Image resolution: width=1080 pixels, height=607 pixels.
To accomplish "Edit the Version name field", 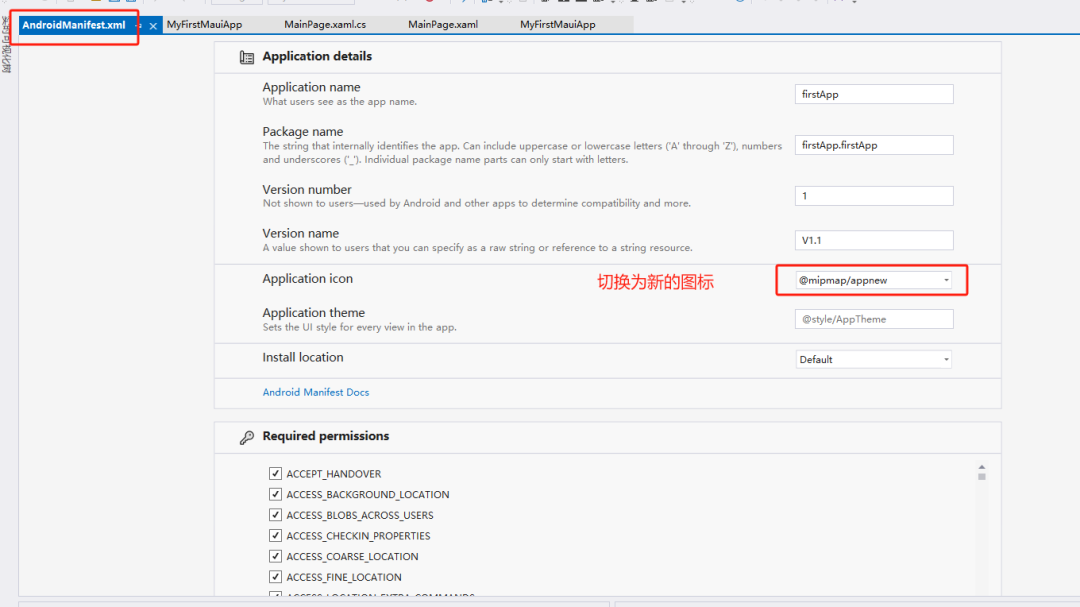I will click(x=874, y=240).
